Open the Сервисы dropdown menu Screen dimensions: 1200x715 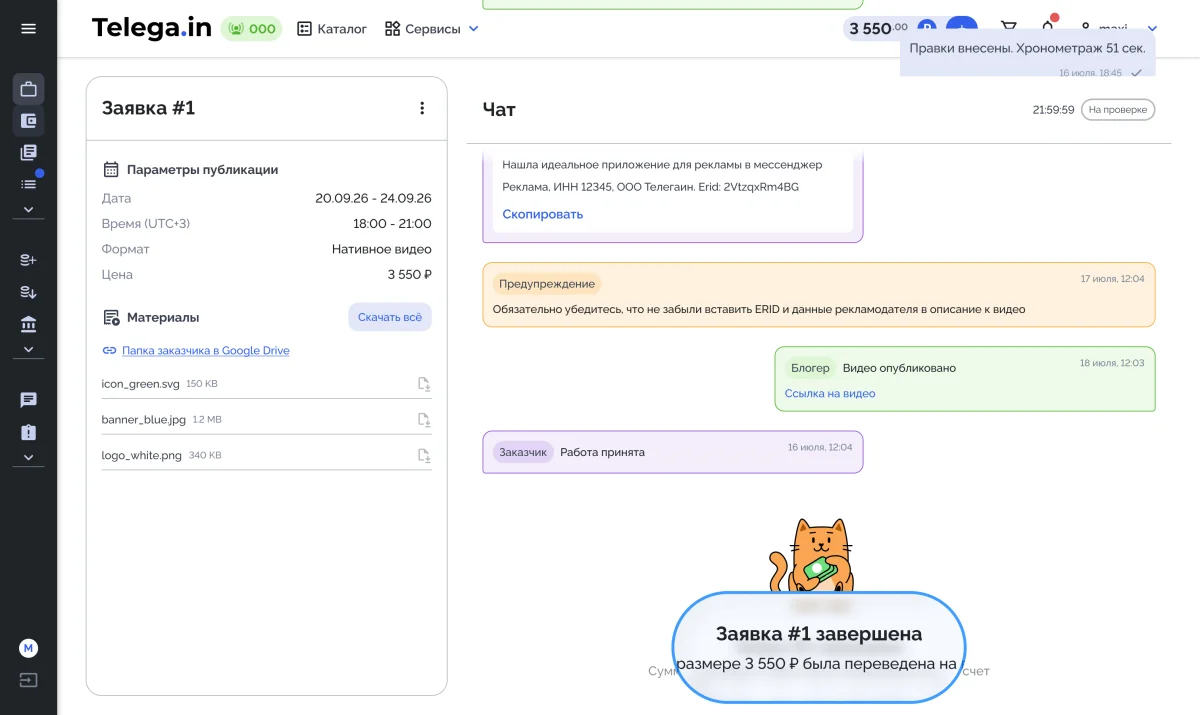point(432,29)
